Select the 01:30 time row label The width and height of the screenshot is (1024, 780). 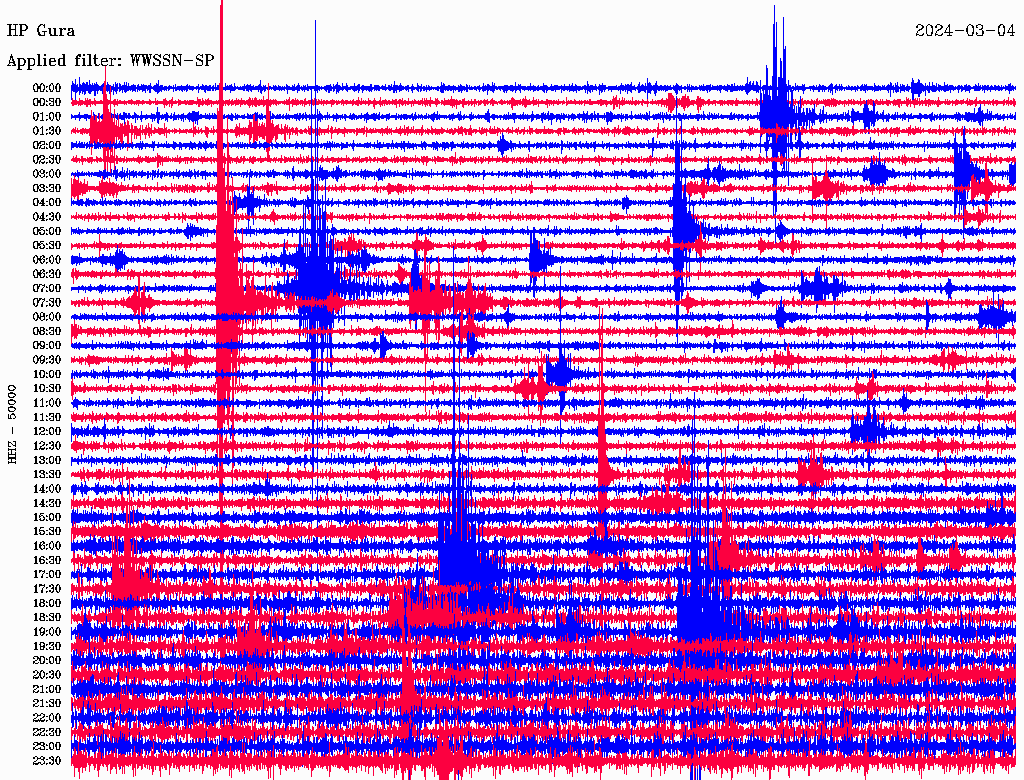pyautogui.click(x=46, y=131)
